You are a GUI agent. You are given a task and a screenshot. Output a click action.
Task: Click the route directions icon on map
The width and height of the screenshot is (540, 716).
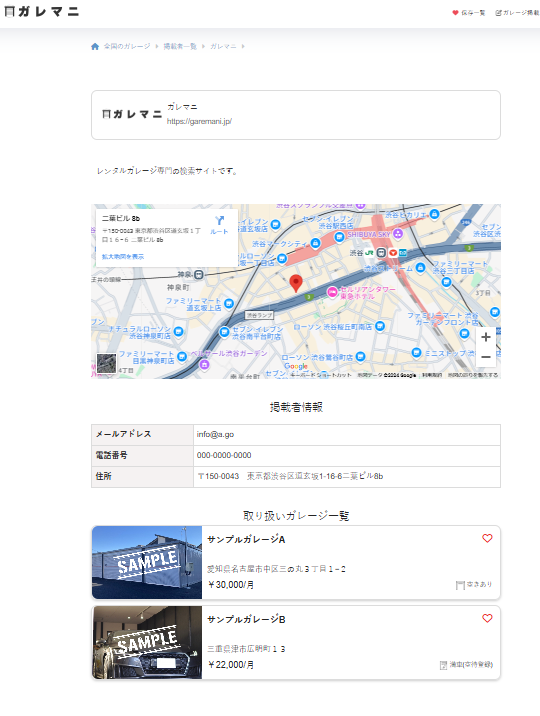pos(220,221)
